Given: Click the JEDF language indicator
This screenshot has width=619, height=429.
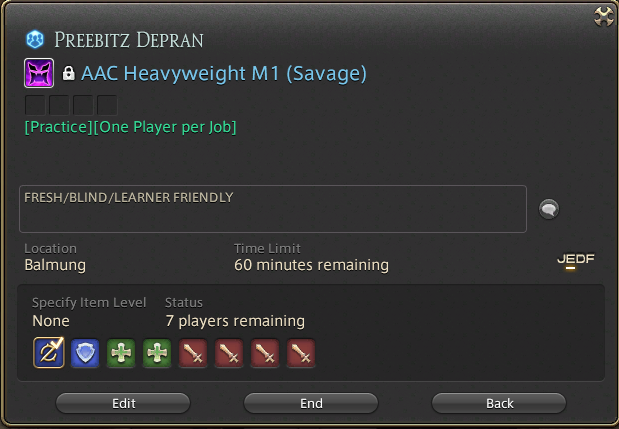Looking at the screenshot, I should pos(576,259).
